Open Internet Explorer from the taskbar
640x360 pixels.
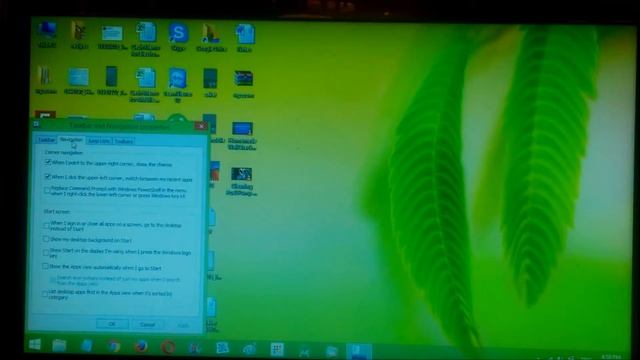249,349
